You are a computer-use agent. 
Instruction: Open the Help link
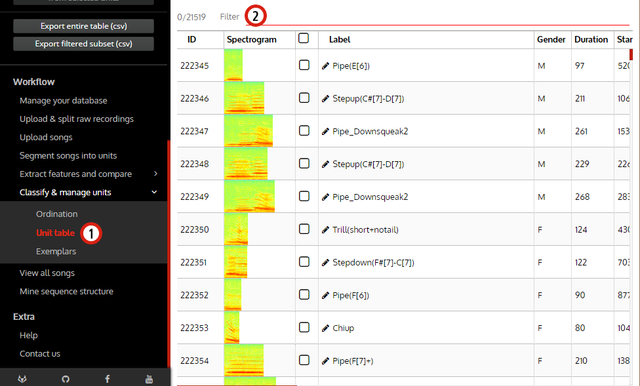(29, 335)
